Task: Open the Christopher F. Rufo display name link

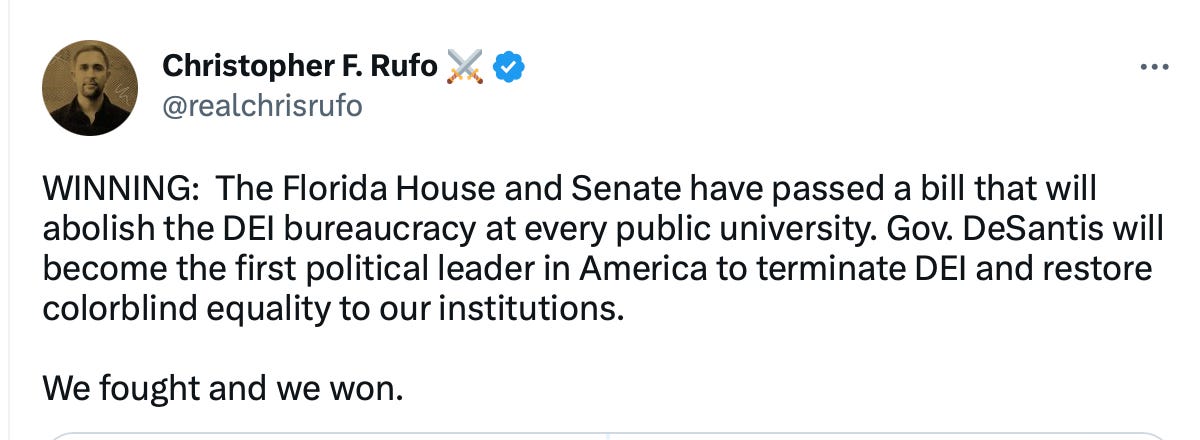Action: (299, 67)
